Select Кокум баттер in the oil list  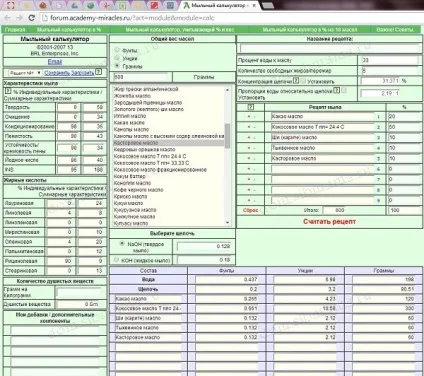click(169, 176)
